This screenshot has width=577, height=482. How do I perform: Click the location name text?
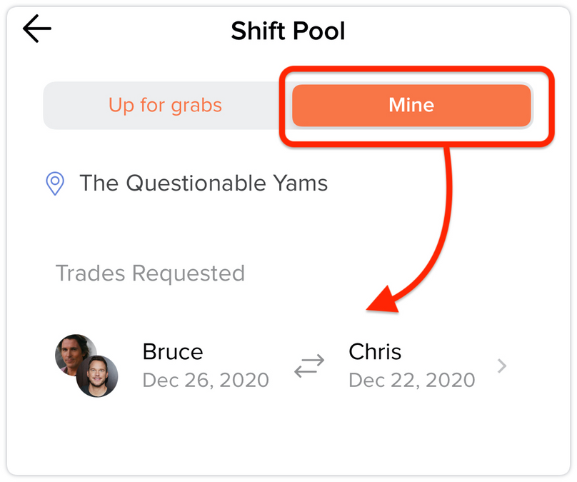click(204, 183)
